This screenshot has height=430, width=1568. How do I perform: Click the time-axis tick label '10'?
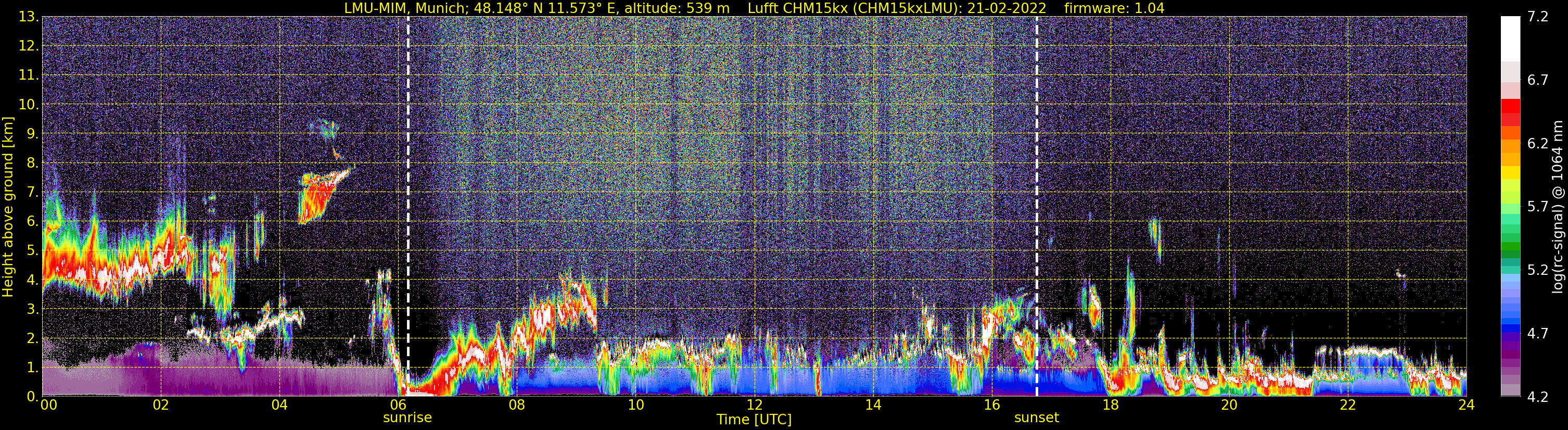coord(635,406)
